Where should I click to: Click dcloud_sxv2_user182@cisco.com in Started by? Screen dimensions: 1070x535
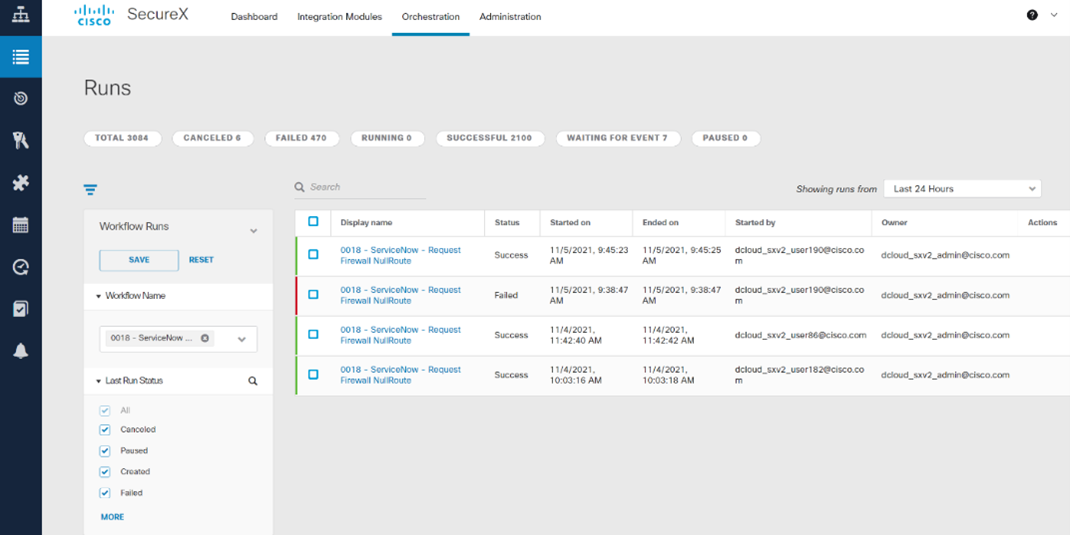point(800,375)
